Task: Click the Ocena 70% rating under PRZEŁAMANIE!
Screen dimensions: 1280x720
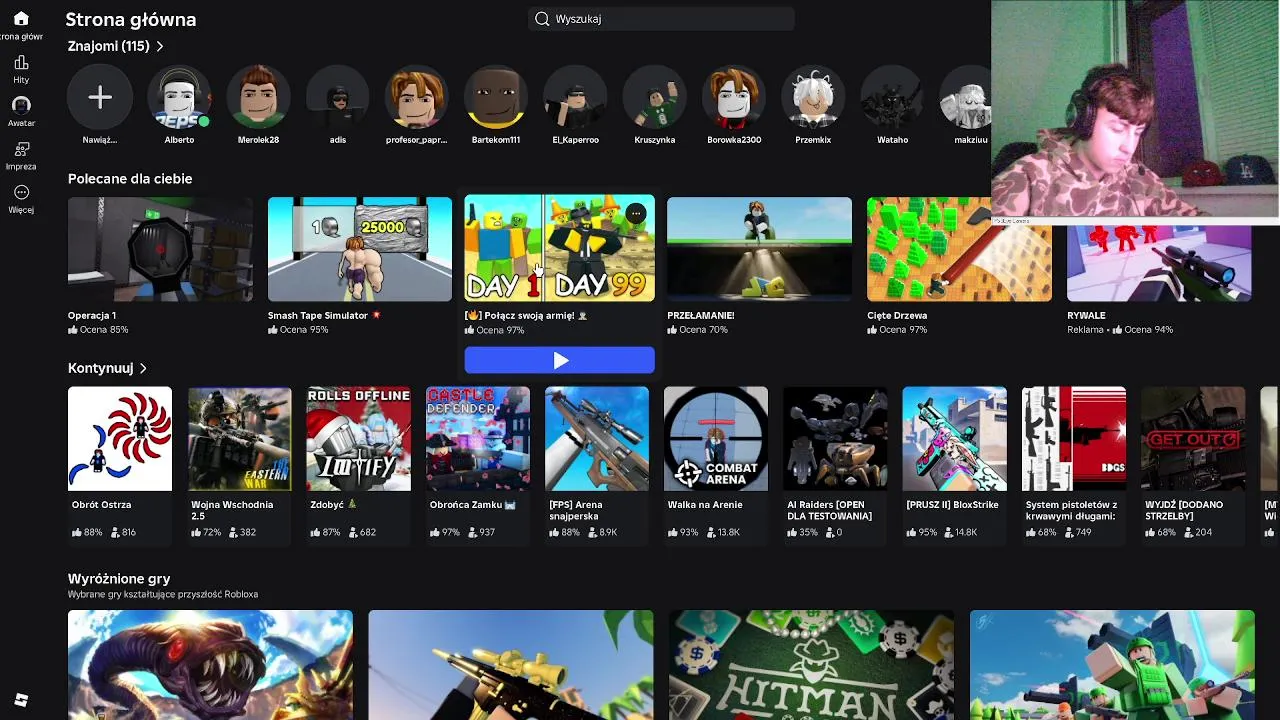Action: click(x=697, y=330)
